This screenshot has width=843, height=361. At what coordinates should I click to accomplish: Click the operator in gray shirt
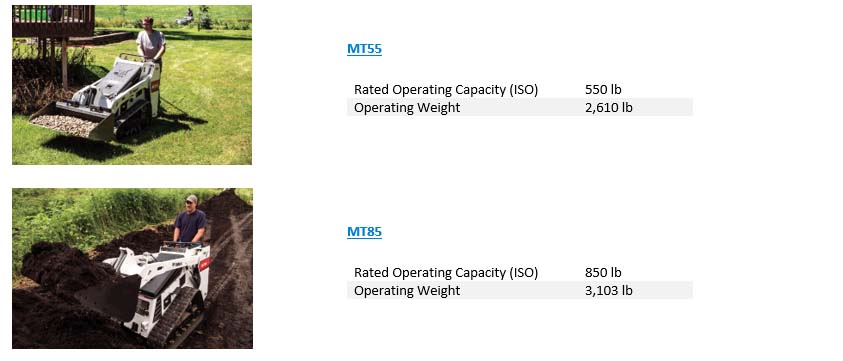(150, 45)
